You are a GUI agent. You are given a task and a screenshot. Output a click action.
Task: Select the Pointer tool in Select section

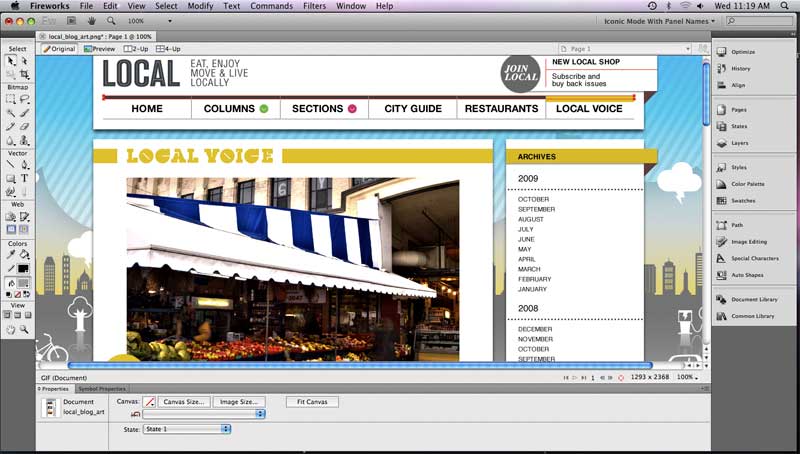tap(11, 61)
